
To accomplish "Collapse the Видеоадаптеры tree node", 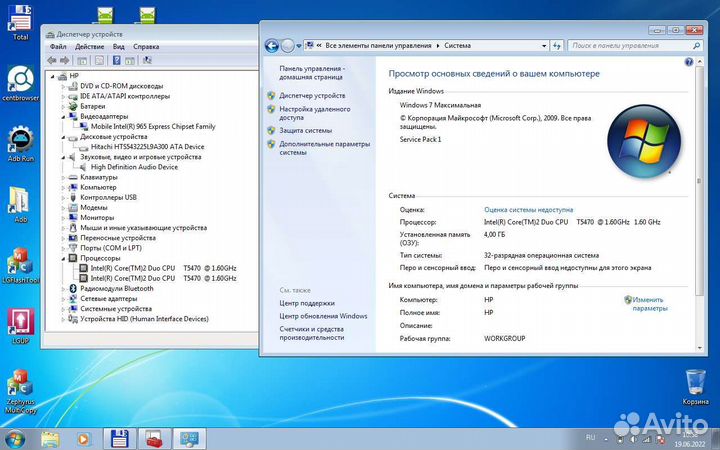I will coord(64,117).
